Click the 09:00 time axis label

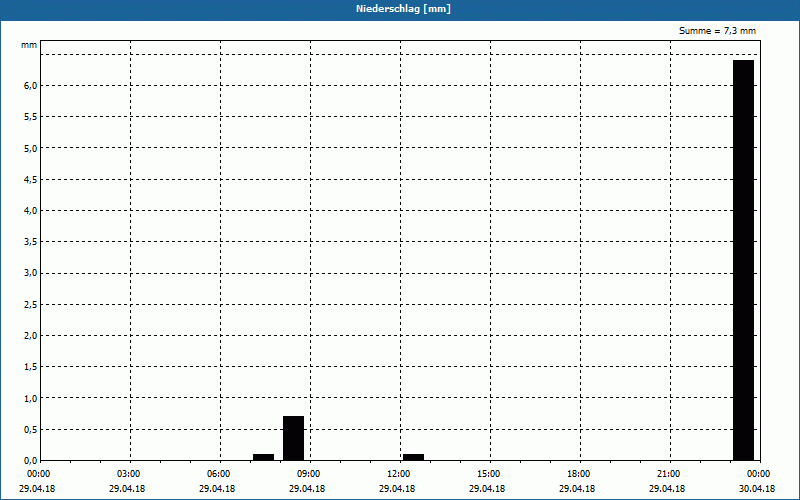pyautogui.click(x=309, y=474)
